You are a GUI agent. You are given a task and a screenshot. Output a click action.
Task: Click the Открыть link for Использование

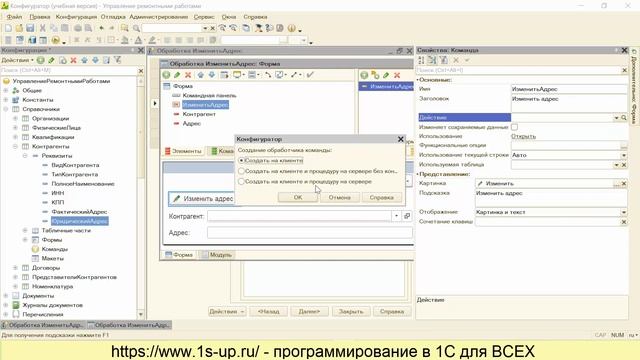523,136
